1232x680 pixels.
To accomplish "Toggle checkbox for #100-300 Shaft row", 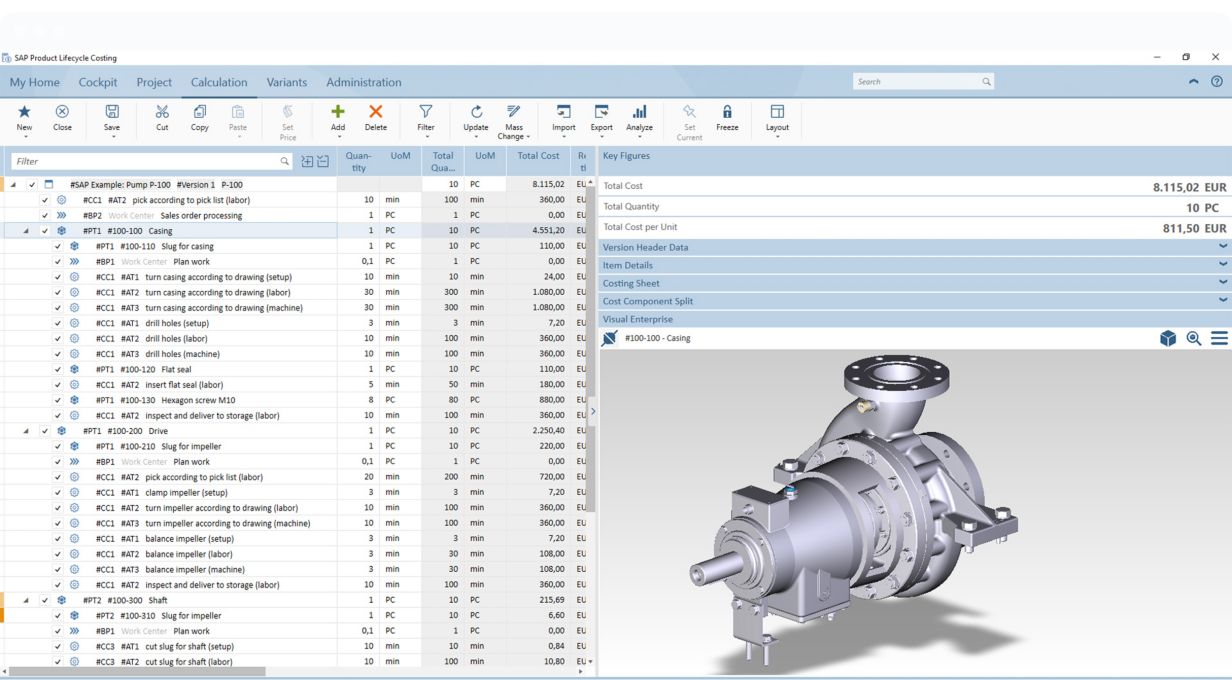I will tap(45, 601).
